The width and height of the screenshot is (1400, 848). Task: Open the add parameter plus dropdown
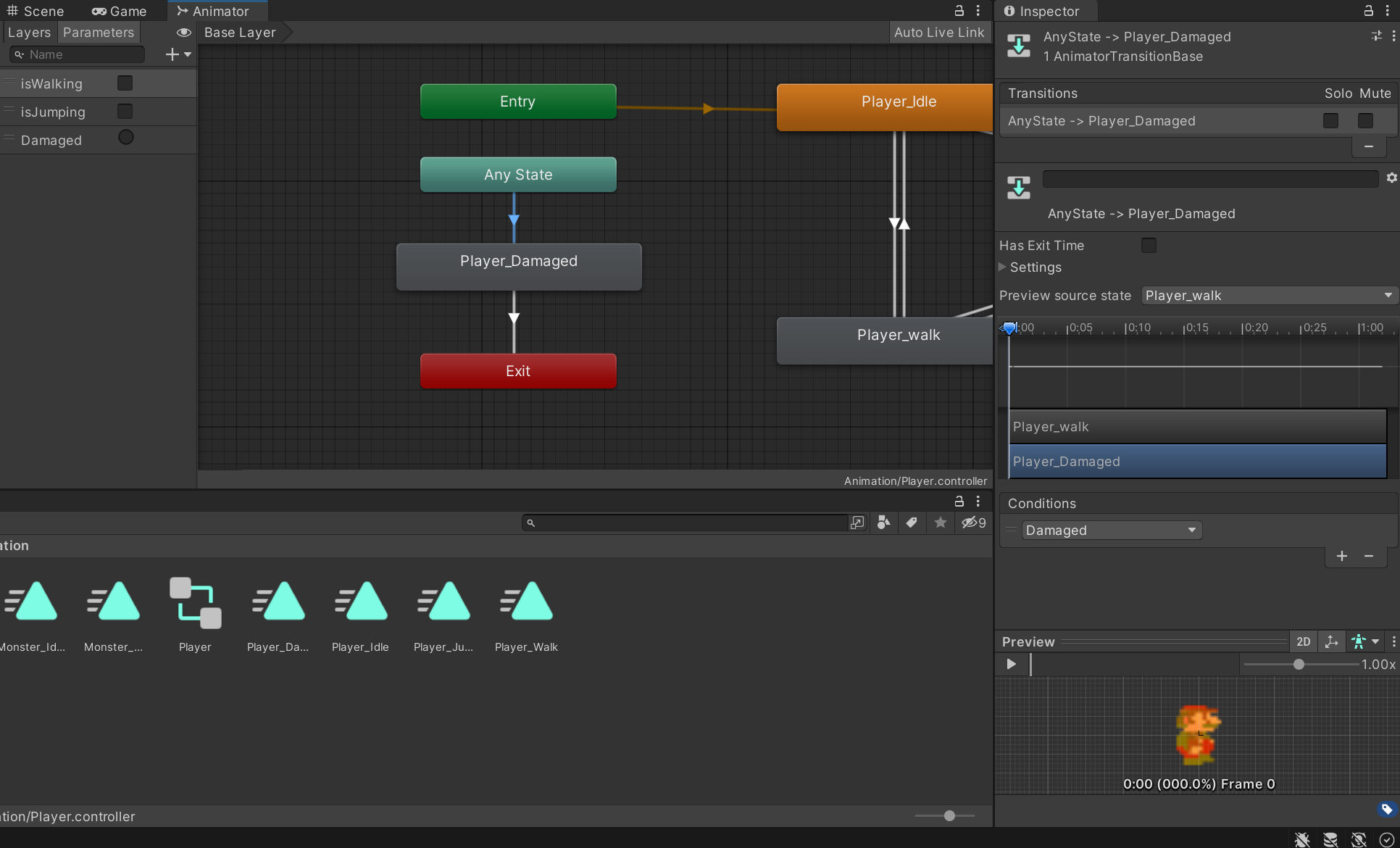coord(178,54)
